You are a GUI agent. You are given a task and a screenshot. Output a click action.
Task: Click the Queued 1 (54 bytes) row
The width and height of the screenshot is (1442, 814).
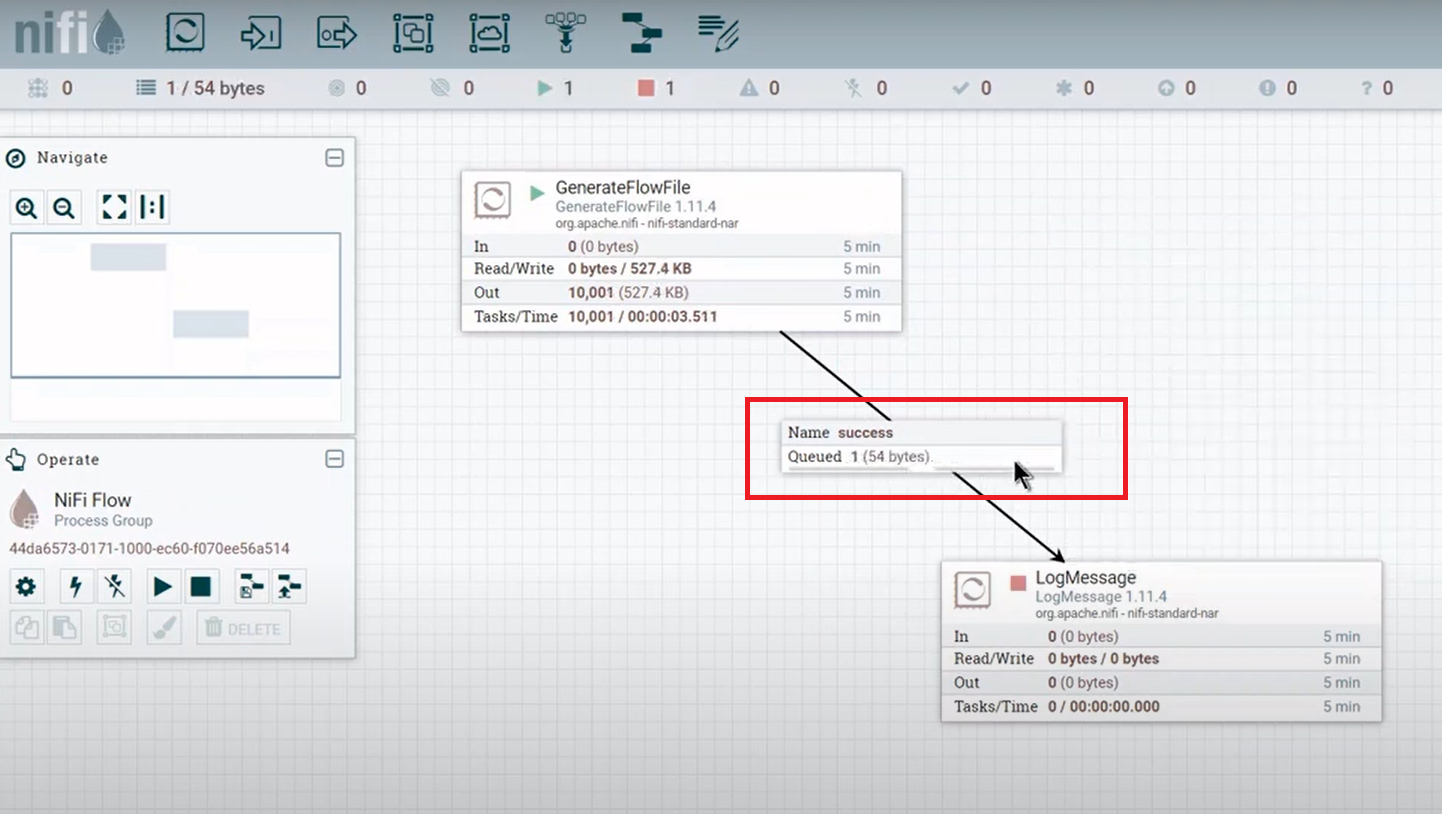point(921,457)
